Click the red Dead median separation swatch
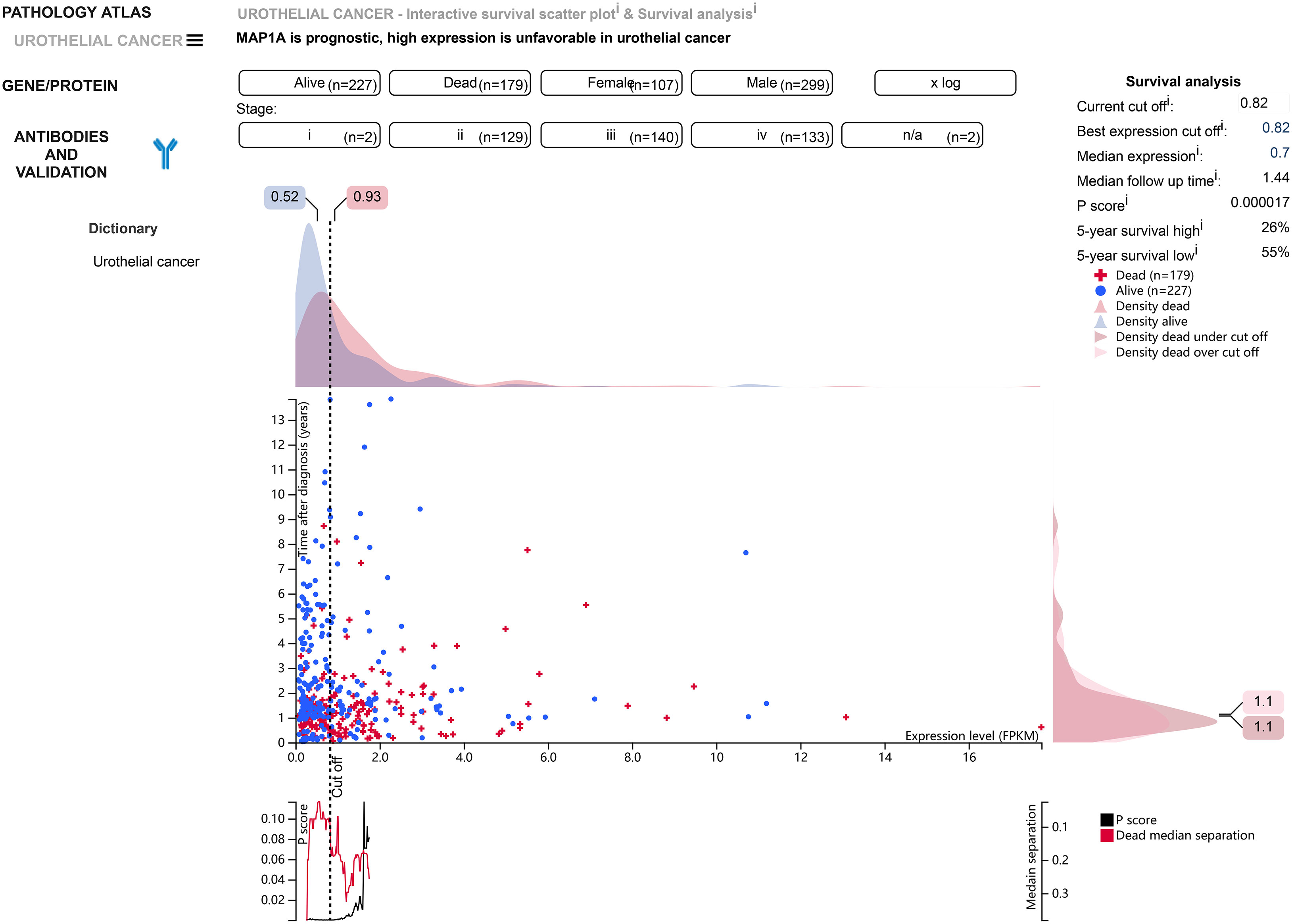The image size is (1292, 924). pos(1106,835)
